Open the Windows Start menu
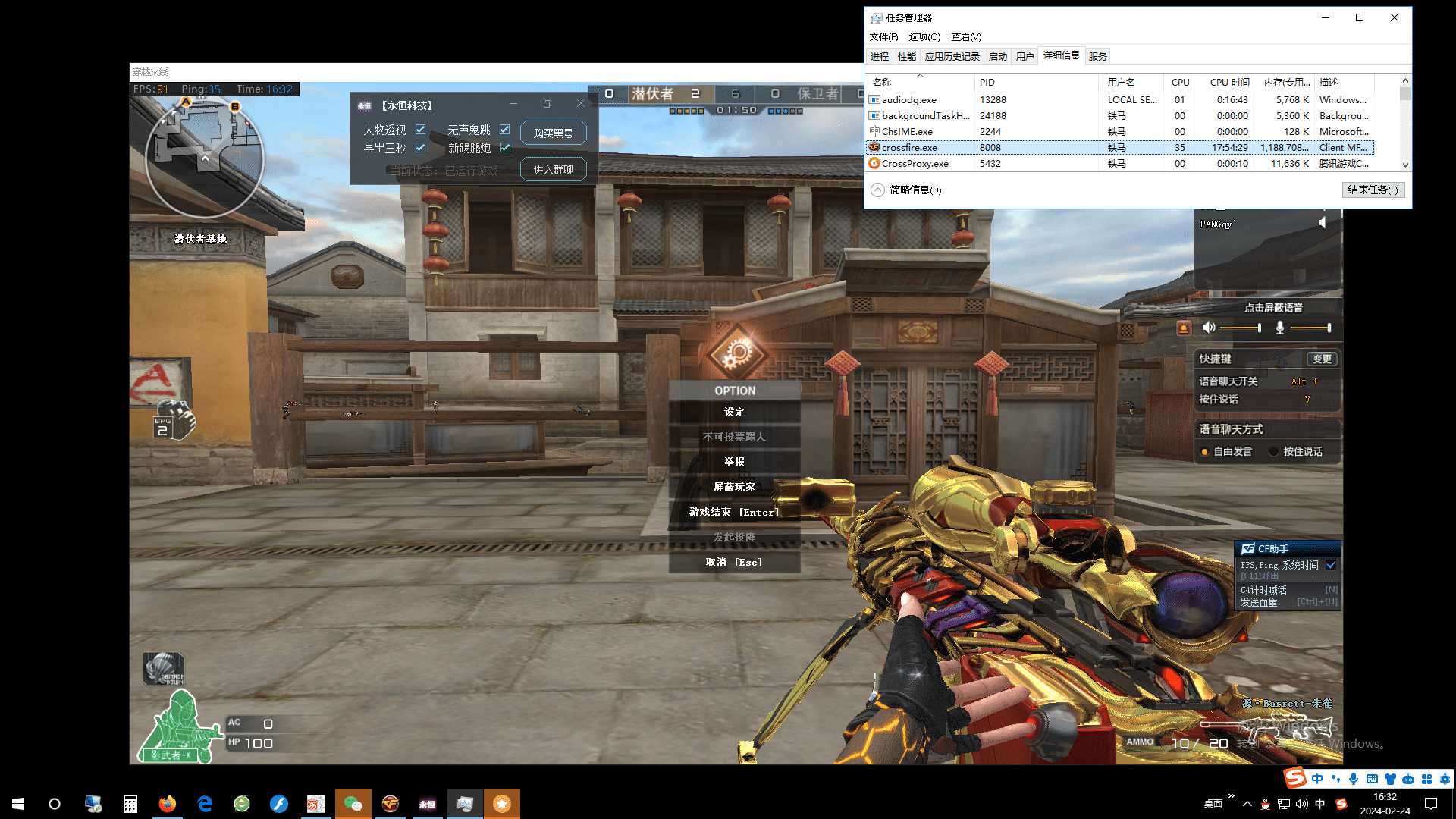This screenshot has height=819, width=1456. pyautogui.click(x=18, y=804)
